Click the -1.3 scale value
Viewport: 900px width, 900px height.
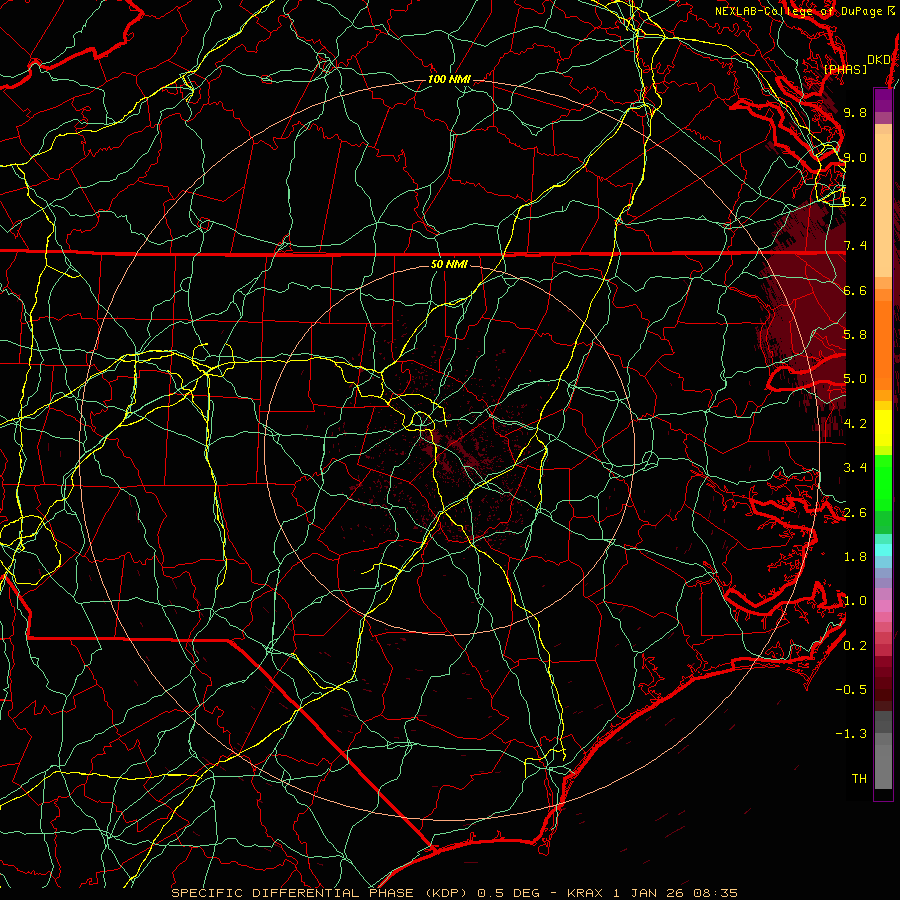[851, 734]
